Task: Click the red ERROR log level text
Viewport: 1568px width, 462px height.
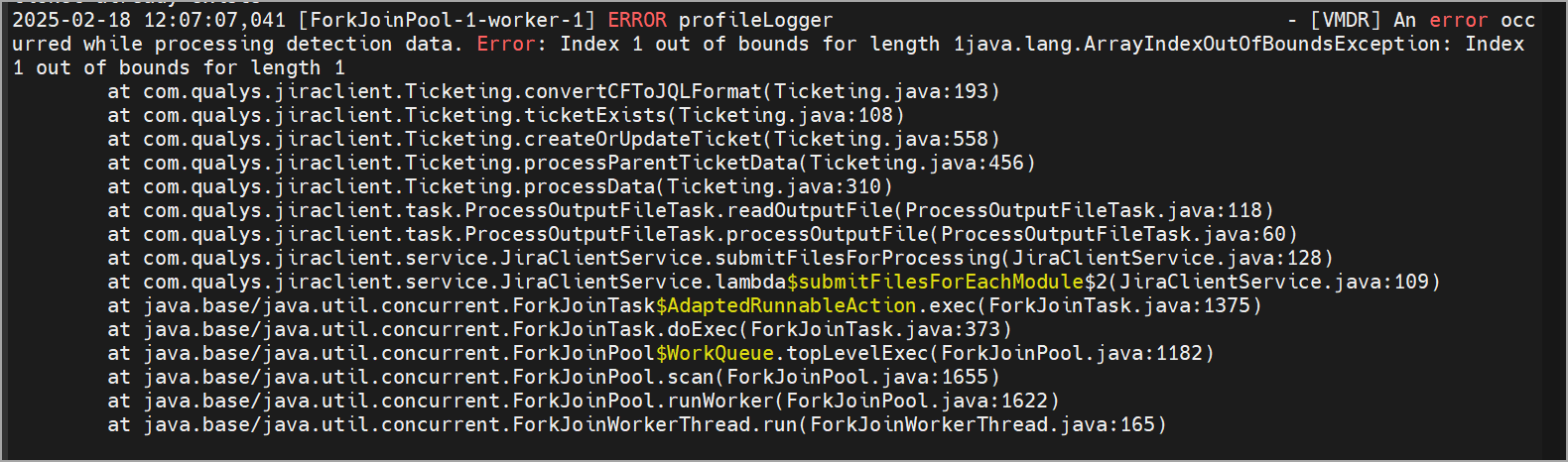Action: coord(637,20)
